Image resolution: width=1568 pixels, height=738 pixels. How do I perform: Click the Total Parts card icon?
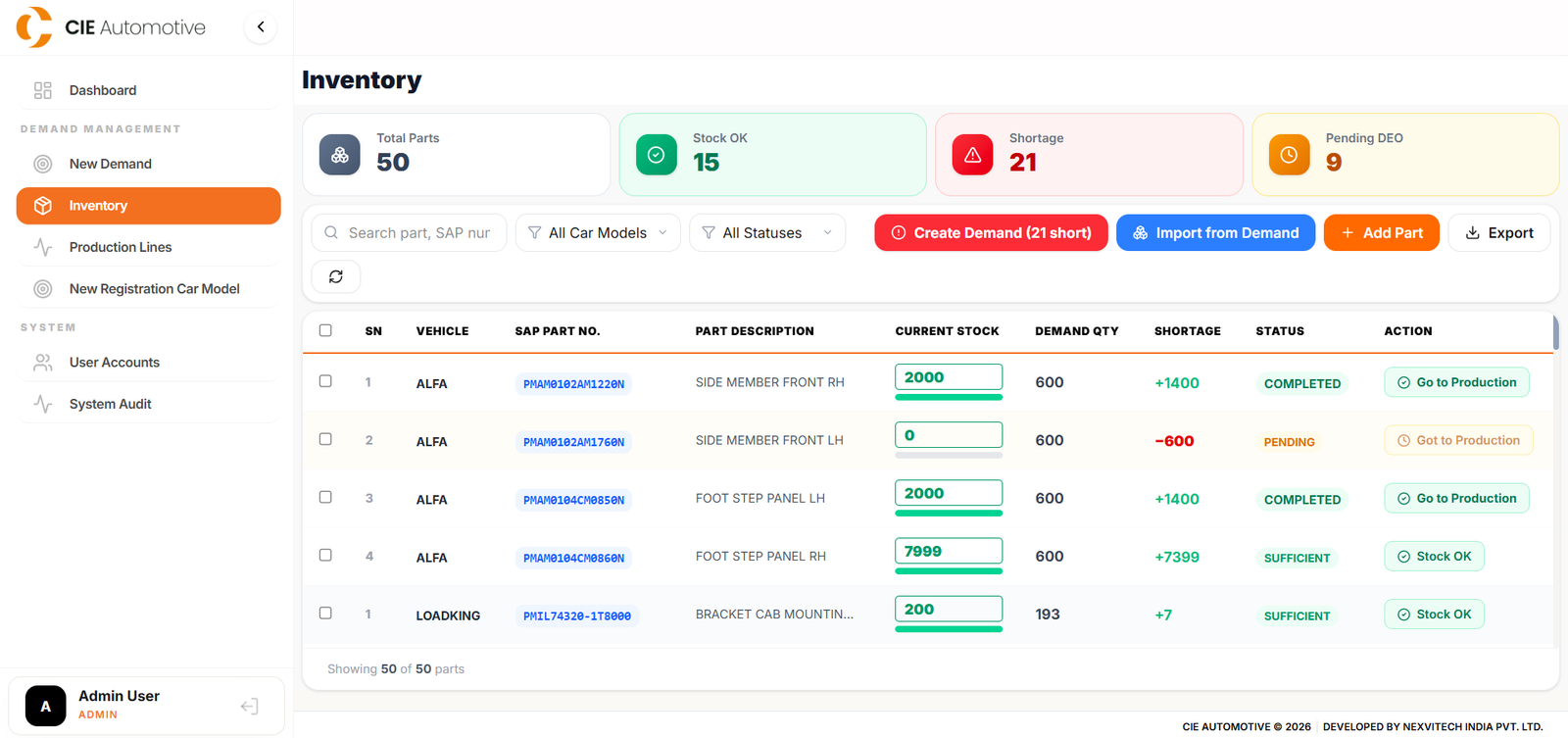point(340,155)
